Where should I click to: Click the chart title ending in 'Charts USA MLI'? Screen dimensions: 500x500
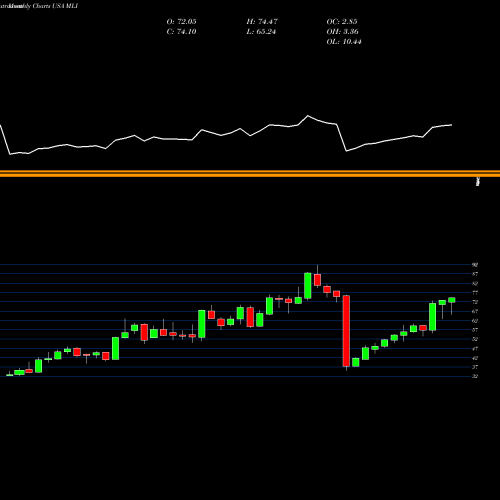(x=39, y=6)
